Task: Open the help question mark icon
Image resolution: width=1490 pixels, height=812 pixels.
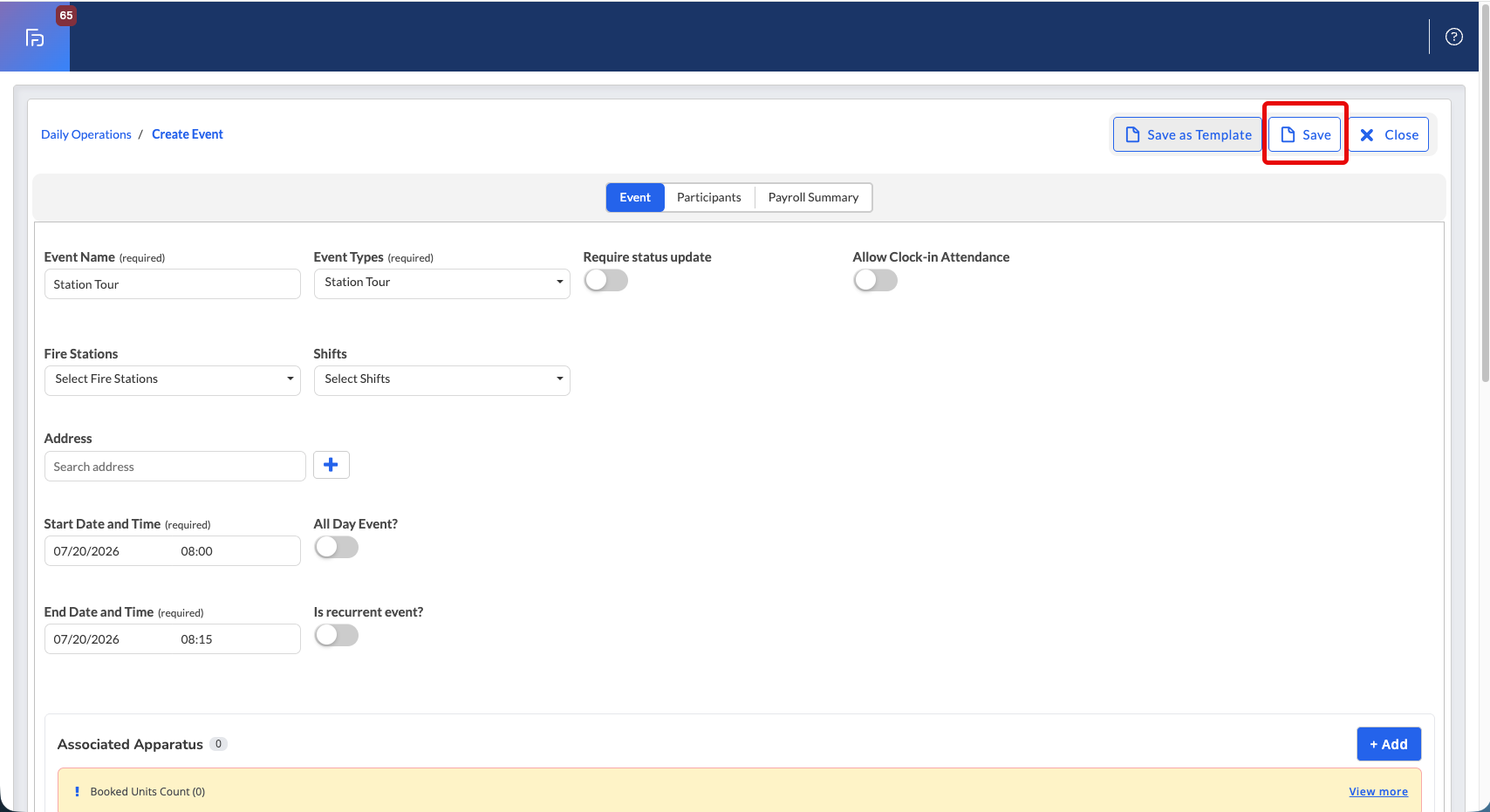Action: click(x=1453, y=37)
